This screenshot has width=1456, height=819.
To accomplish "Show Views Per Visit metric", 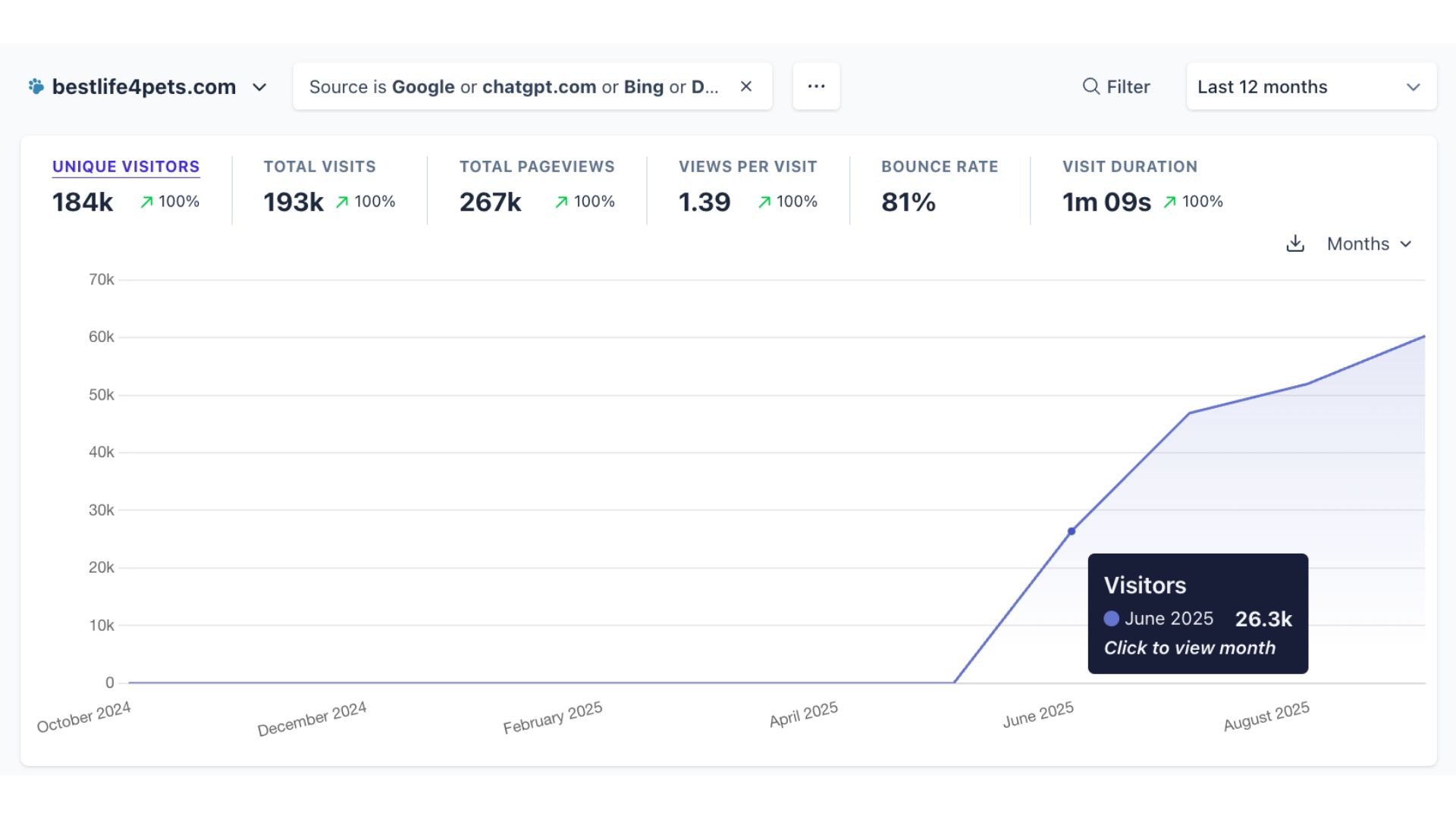I will pos(748,167).
